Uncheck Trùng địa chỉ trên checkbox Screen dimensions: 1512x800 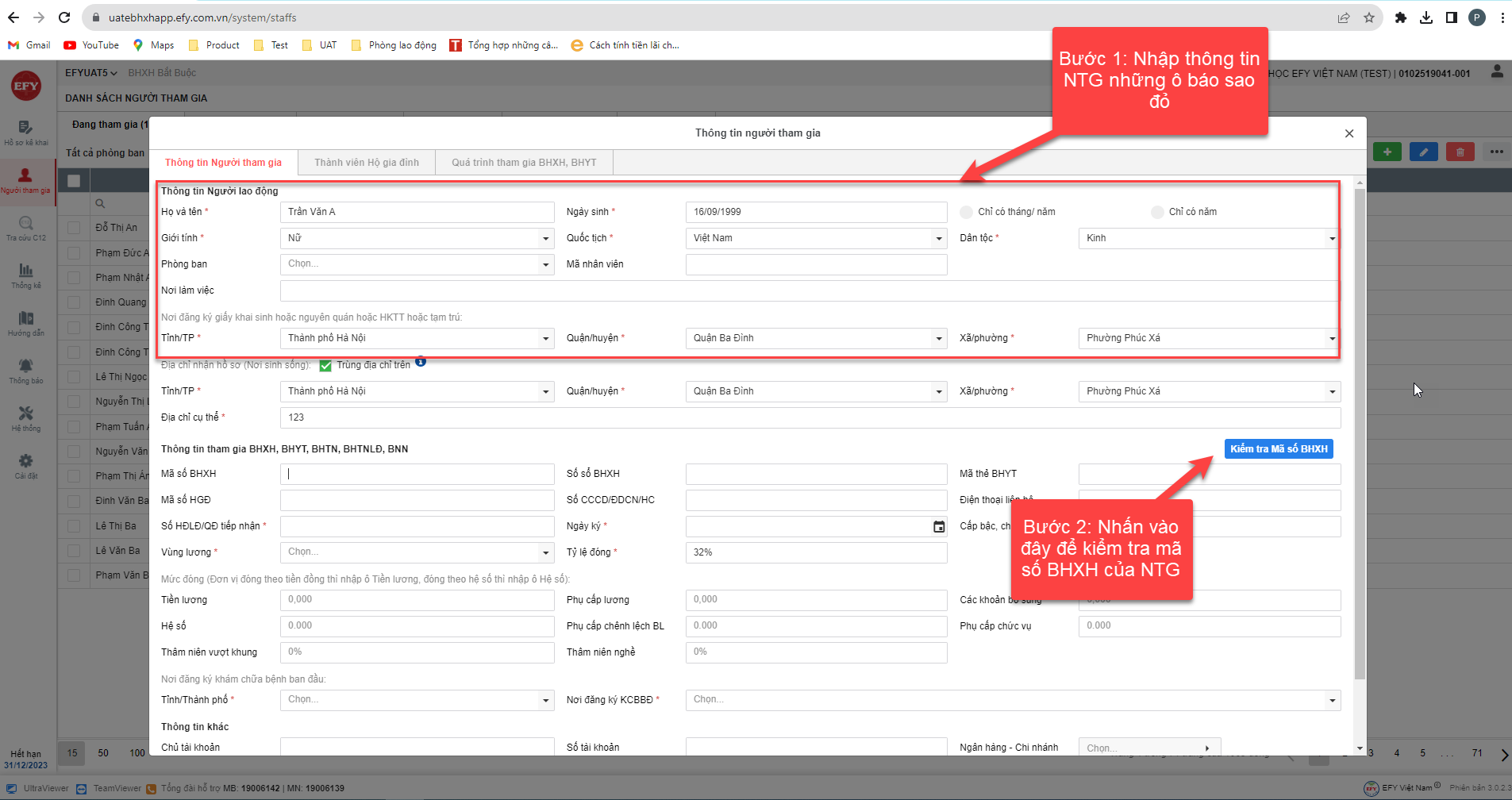point(325,365)
